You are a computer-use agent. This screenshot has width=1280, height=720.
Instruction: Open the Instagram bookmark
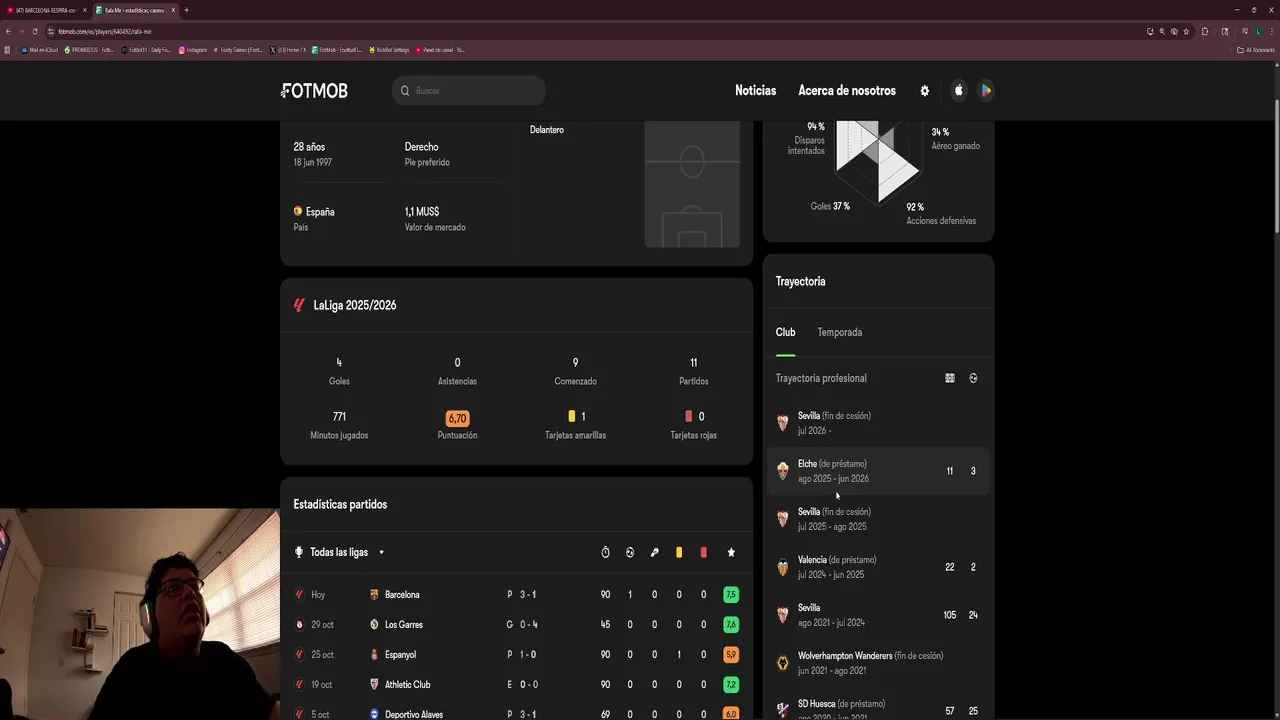point(193,49)
